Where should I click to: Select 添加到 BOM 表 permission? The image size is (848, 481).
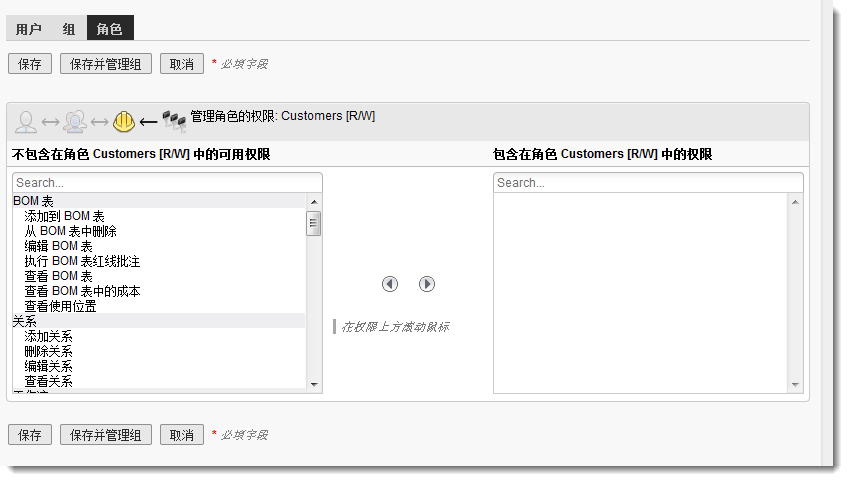64,216
